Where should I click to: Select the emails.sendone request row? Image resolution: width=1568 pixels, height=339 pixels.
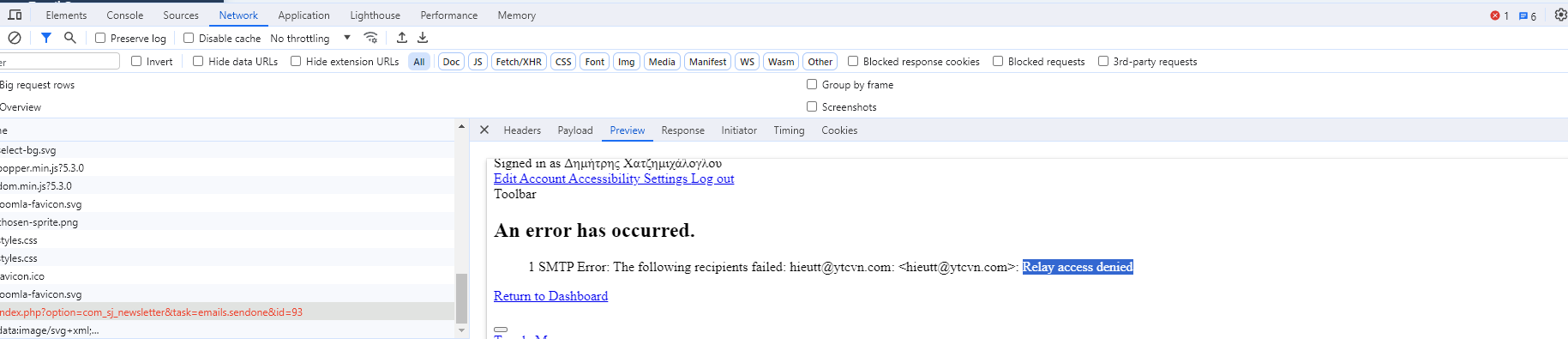click(x=227, y=312)
